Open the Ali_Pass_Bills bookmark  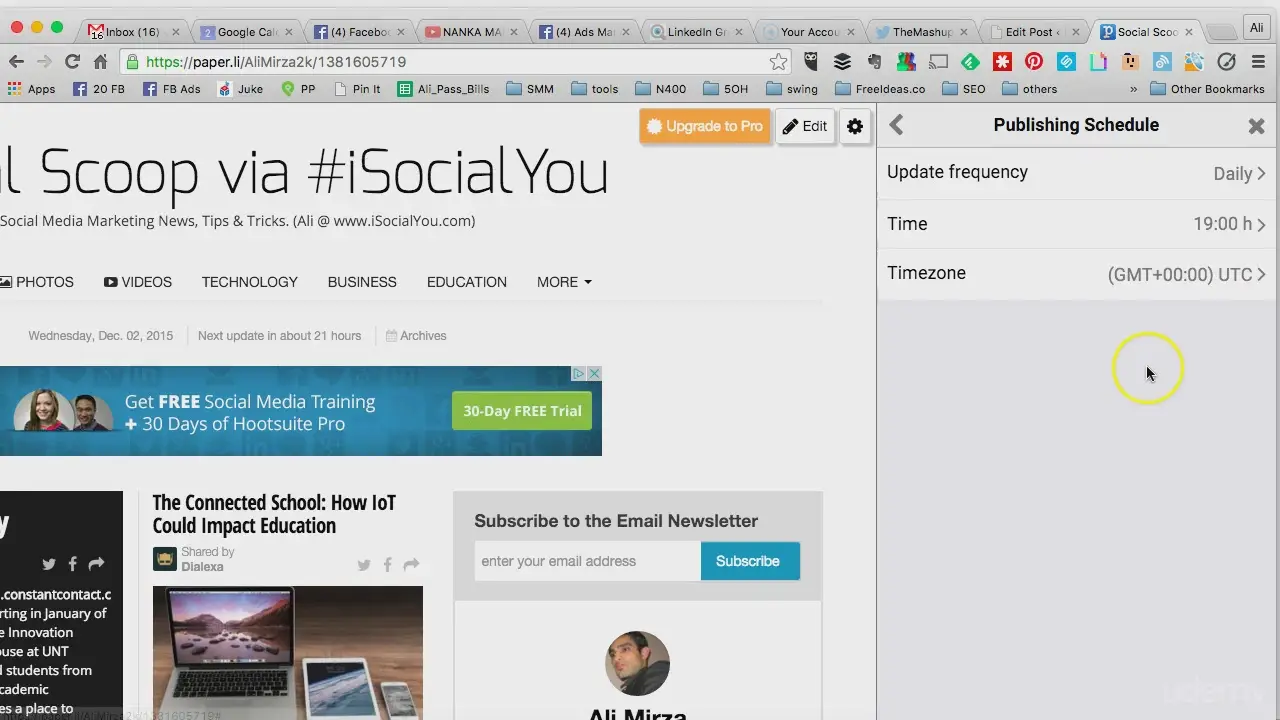pos(443,89)
